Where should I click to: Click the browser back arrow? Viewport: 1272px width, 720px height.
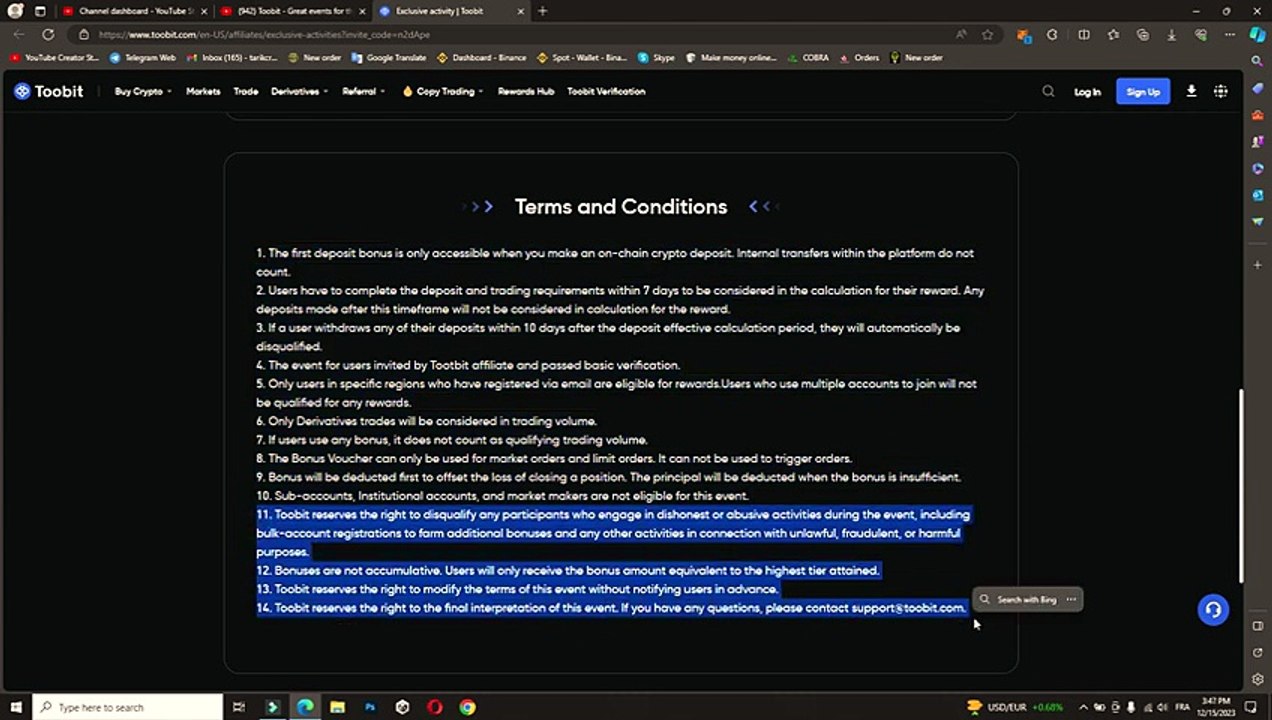(19, 34)
